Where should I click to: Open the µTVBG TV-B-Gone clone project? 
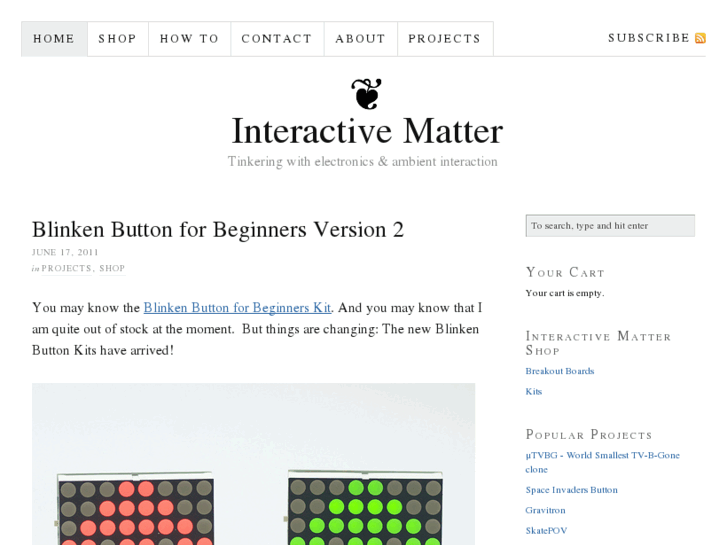[602, 462]
